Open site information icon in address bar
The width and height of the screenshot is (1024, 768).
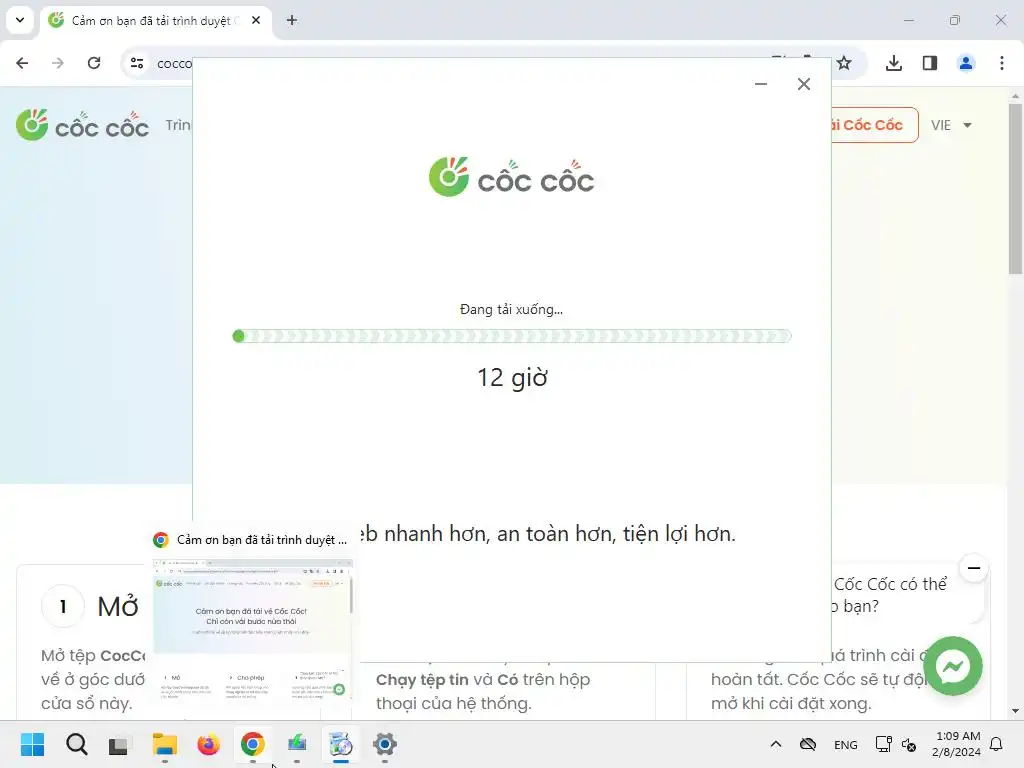tap(137, 63)
